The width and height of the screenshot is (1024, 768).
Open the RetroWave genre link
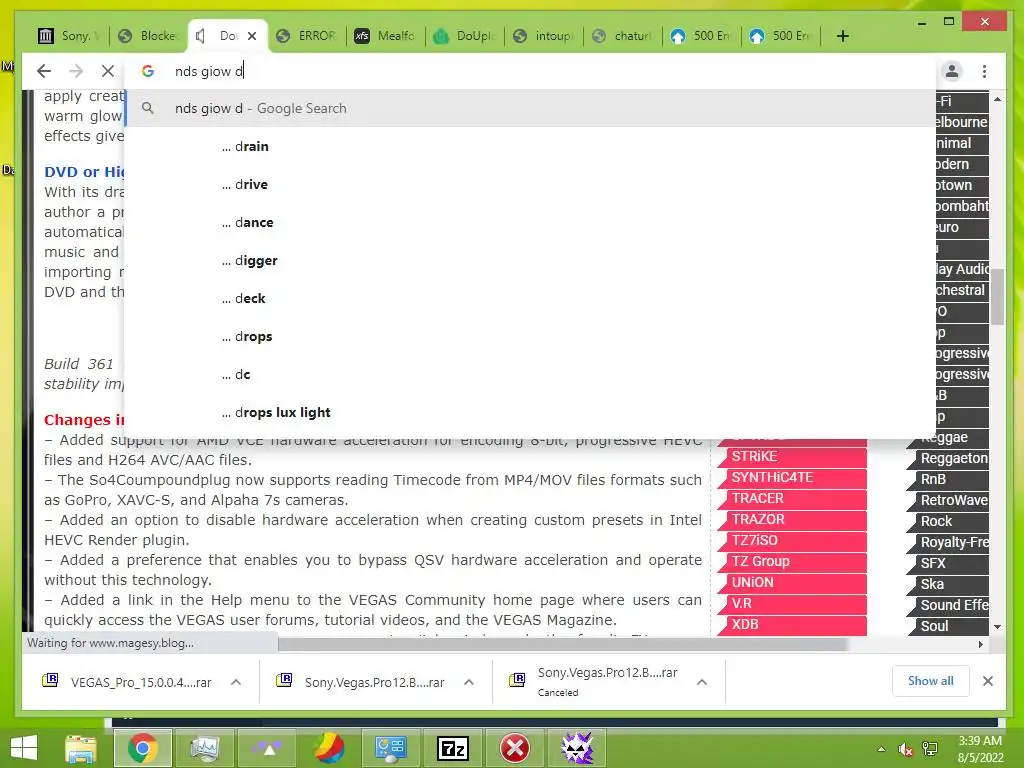coord(948,500)
